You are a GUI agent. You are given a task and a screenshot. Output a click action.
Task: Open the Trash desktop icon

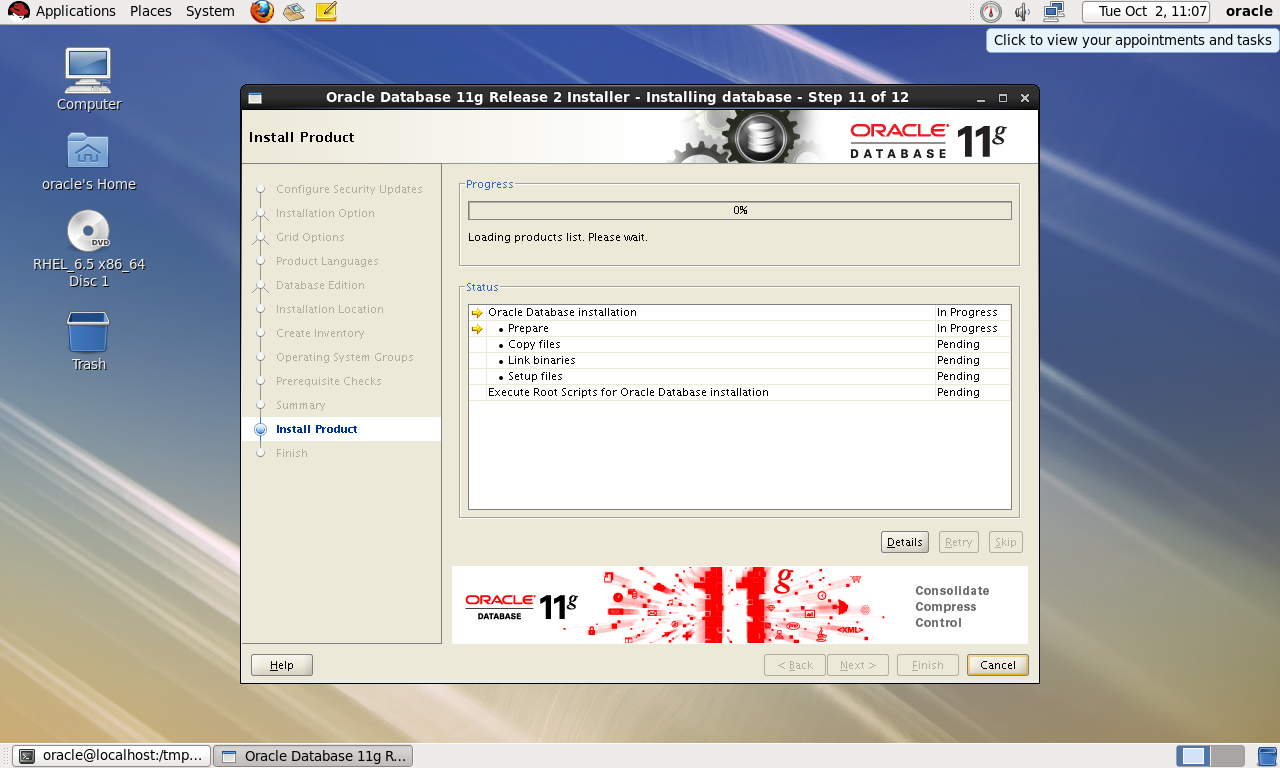click(x=88, y=341)
